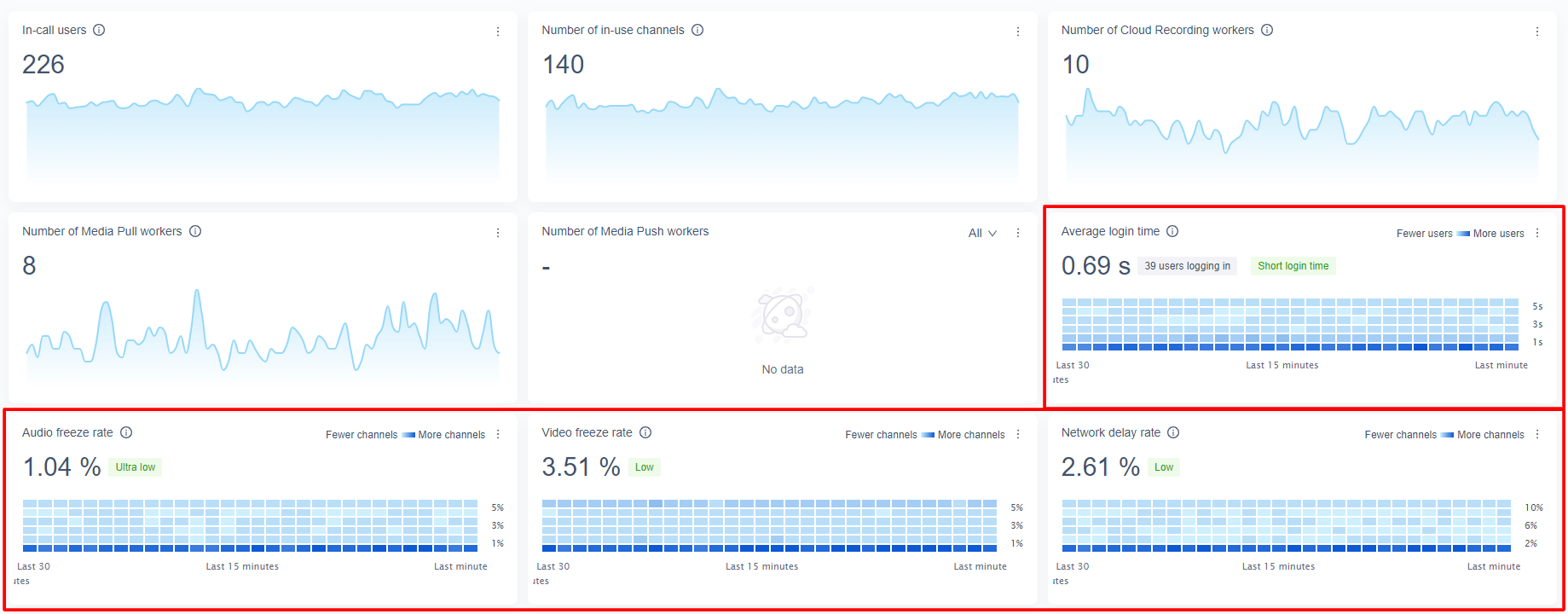Screen dimensions: 1568x614
Task: Click the Video freeze rate heatmap
Action: [769, 525]
